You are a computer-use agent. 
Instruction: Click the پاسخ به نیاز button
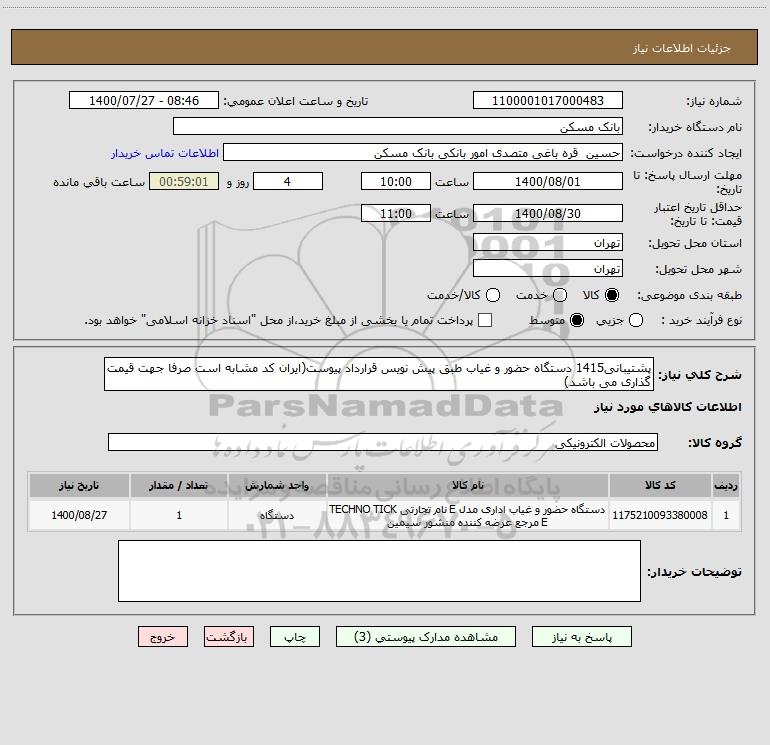[581, 636]
